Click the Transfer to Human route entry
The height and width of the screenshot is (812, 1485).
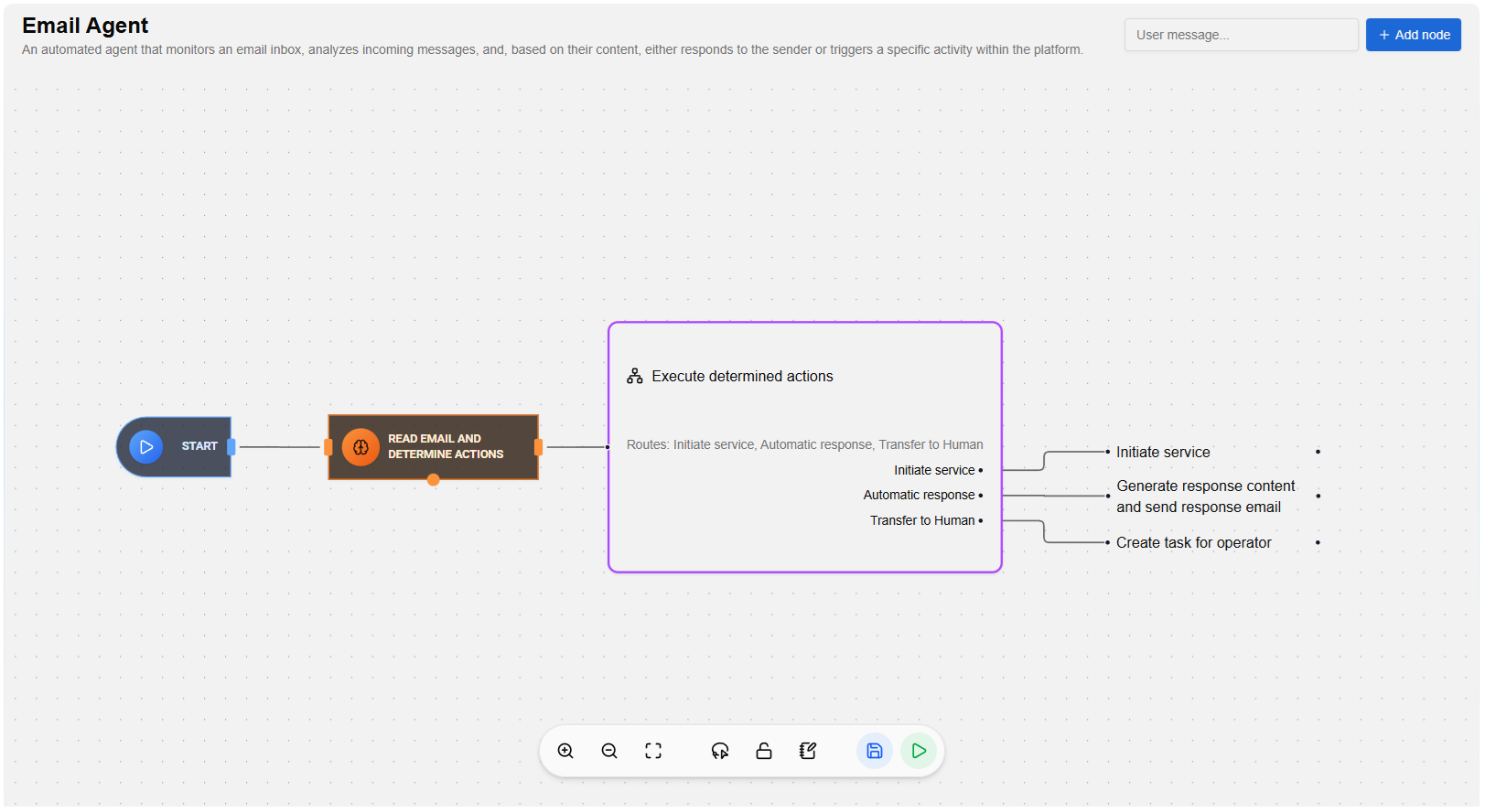coord(922,520)
